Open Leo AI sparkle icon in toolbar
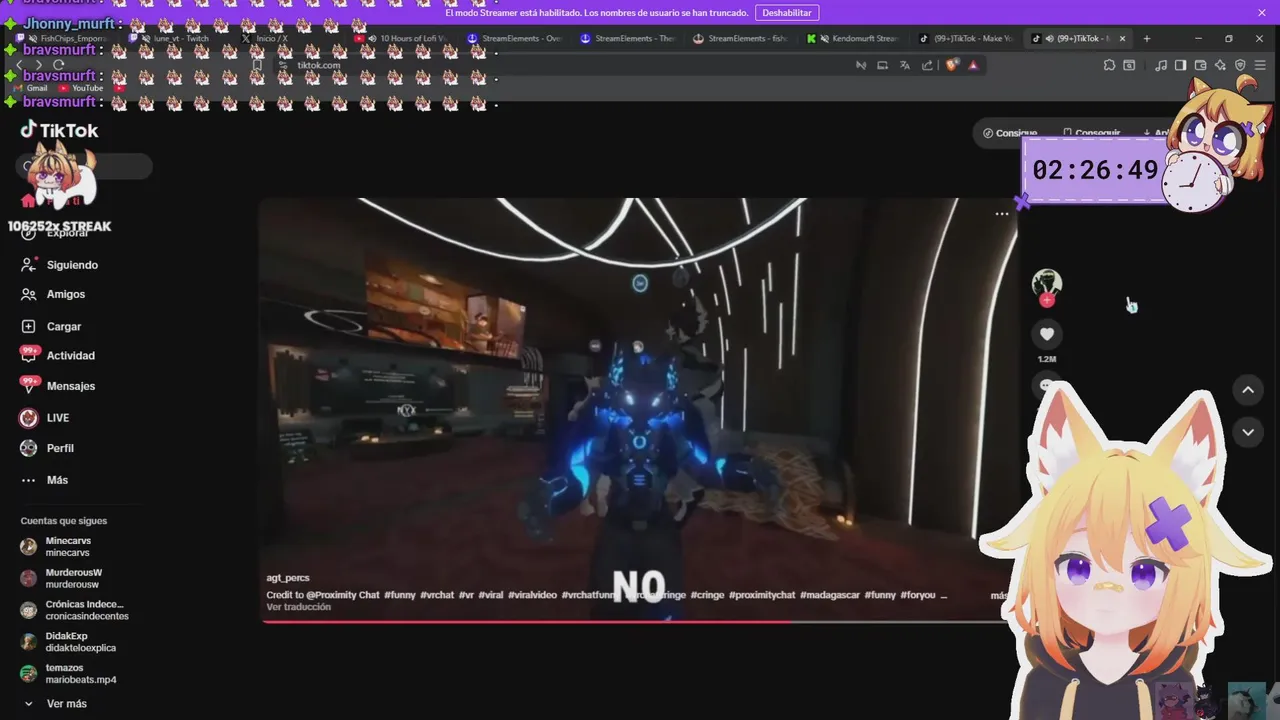1280x720 pixels. (1220, 65)
